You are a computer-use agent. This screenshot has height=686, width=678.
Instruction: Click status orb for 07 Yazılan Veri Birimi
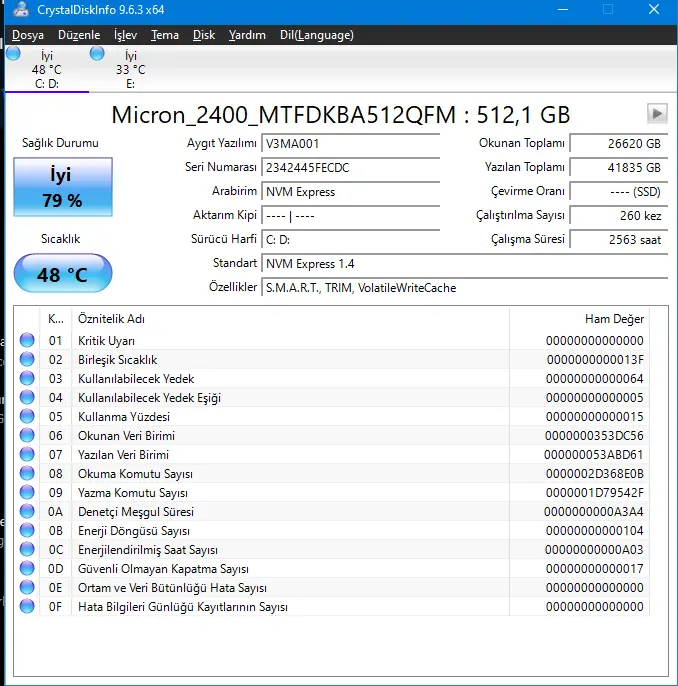point(27,455)
